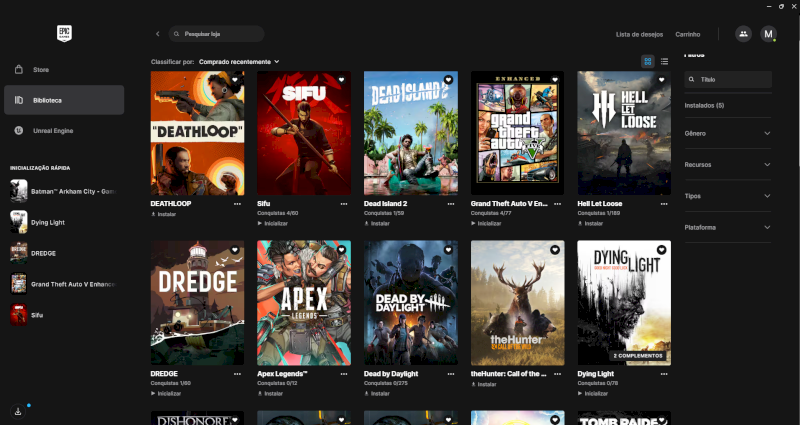Click the back navigation arrow
800x425 pixels.
157,34
